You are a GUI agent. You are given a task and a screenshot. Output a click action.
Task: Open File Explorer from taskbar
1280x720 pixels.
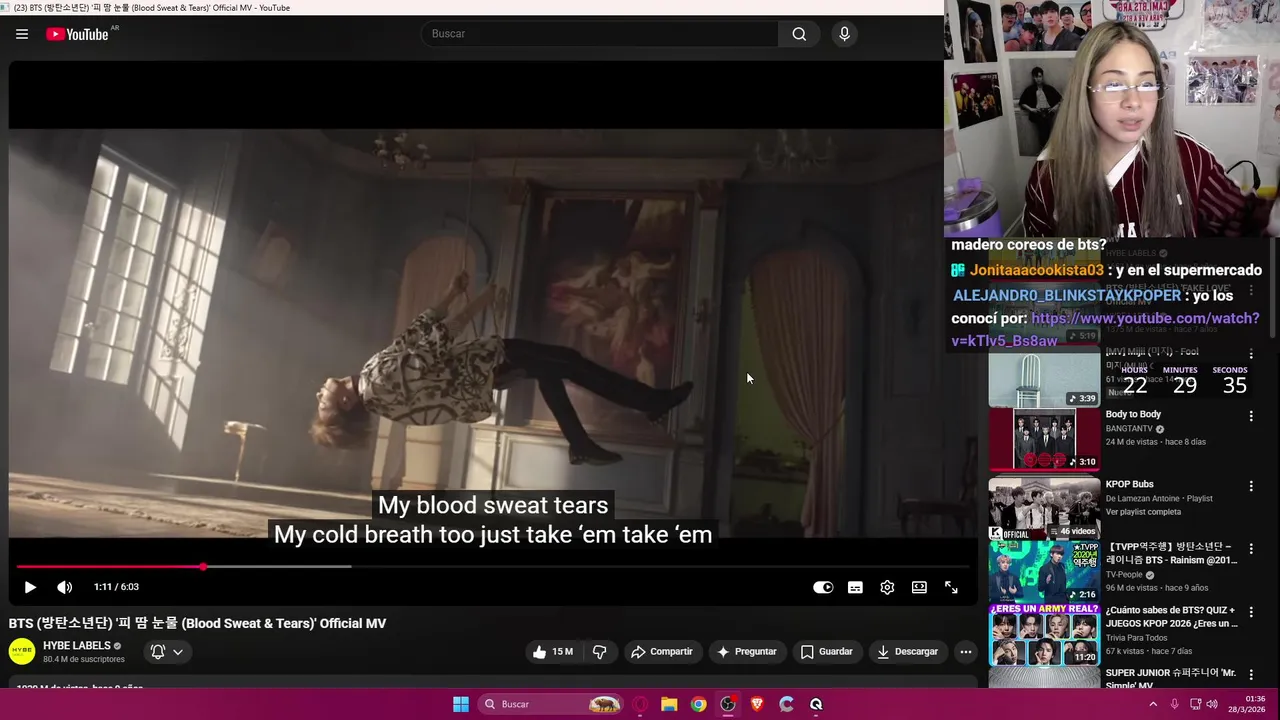click(669, 704)
